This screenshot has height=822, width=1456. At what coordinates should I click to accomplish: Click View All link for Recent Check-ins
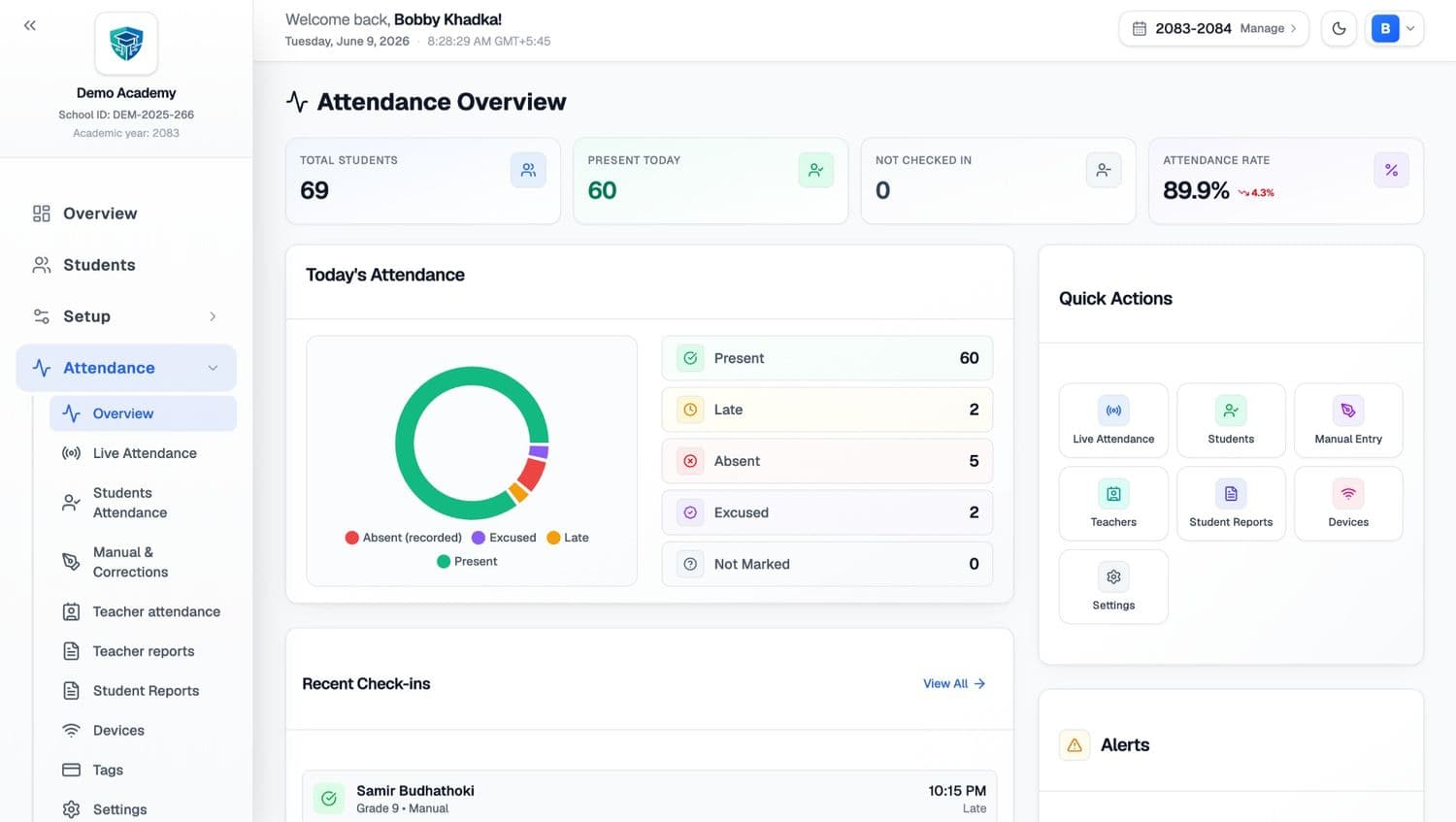click(954, 684)
